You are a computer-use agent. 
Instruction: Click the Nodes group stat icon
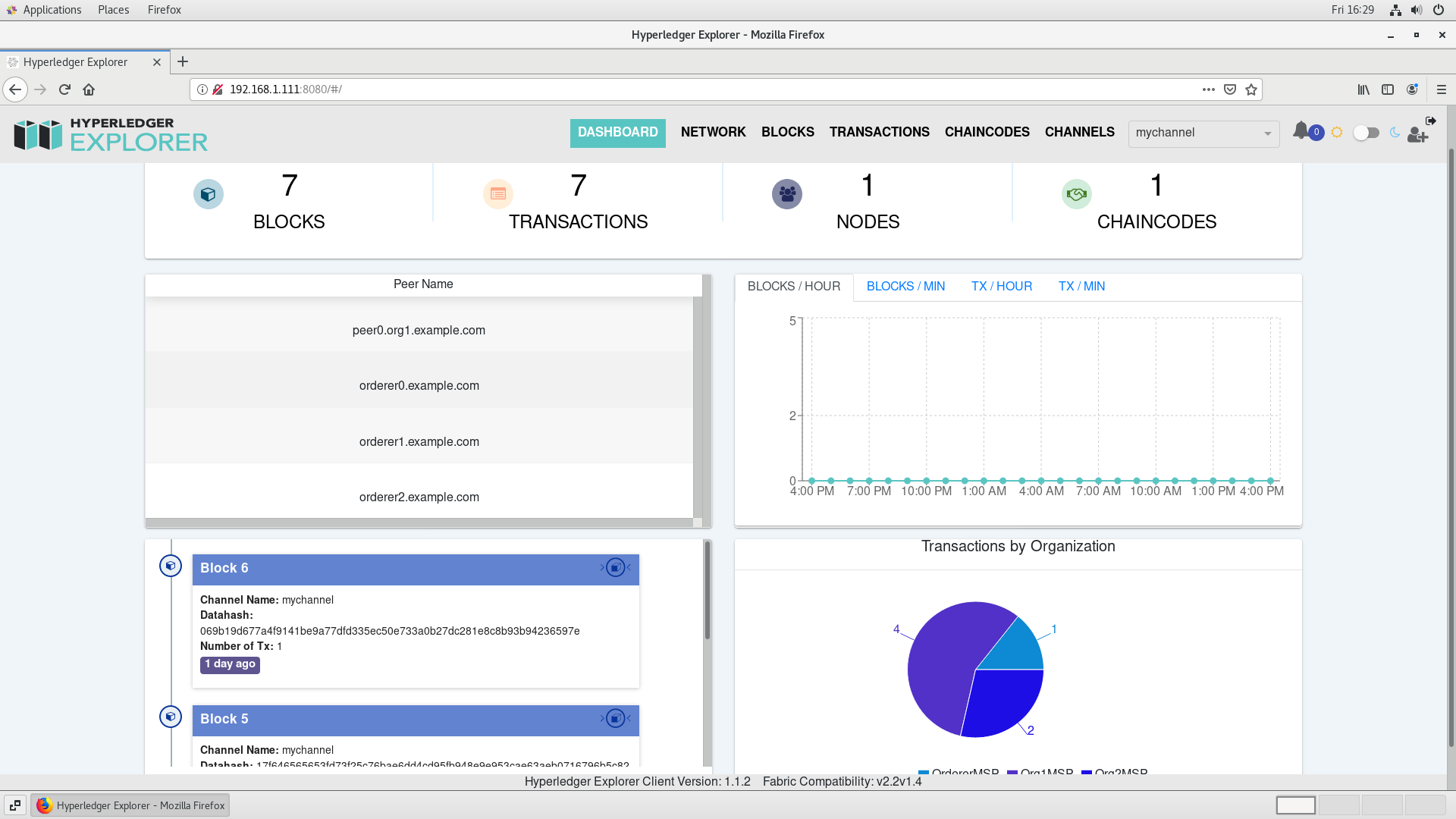(x=787, y=194)
